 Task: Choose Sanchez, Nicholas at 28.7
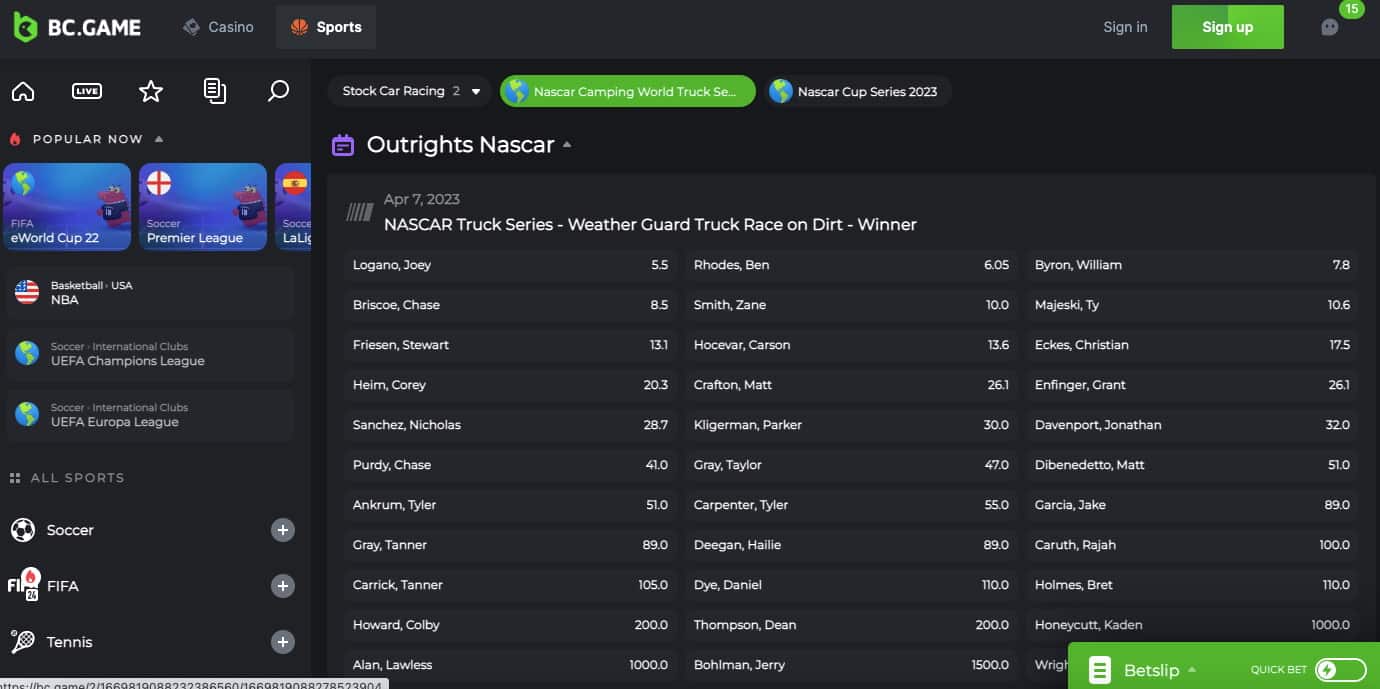point(510,425)
